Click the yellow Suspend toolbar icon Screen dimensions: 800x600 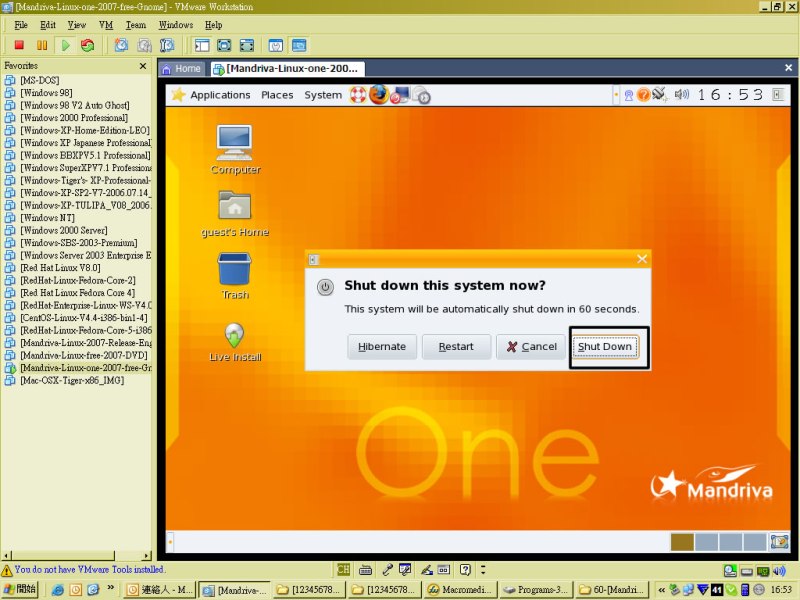[x=42, y=45]
